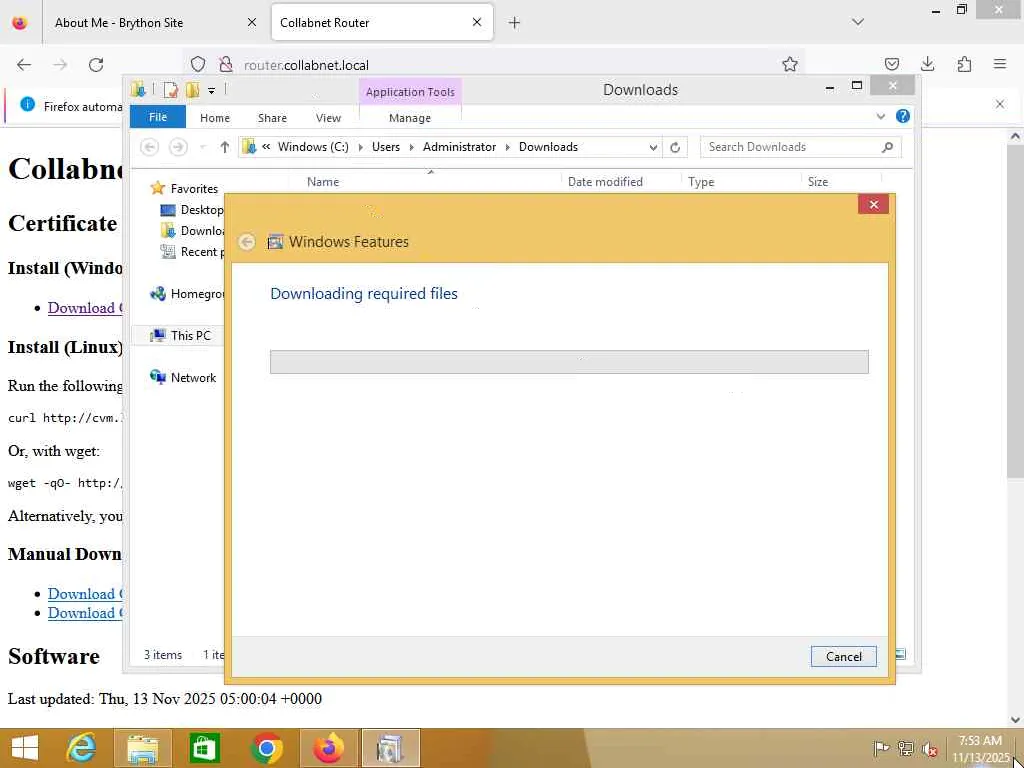Viewport: 1024px width, 768px height.
Task: Click the Firefox tracking protection shield icon
Action: pos(198,64)
